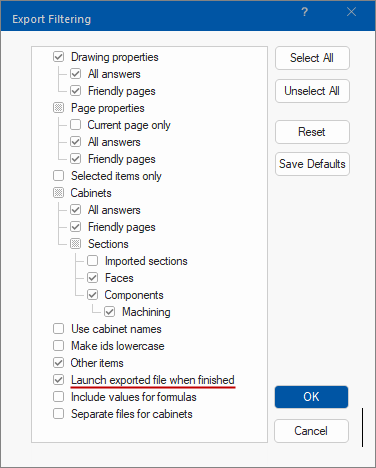The image size is (376, 468).
Task: Check Make ids lowercase
Action: [59, 346]
